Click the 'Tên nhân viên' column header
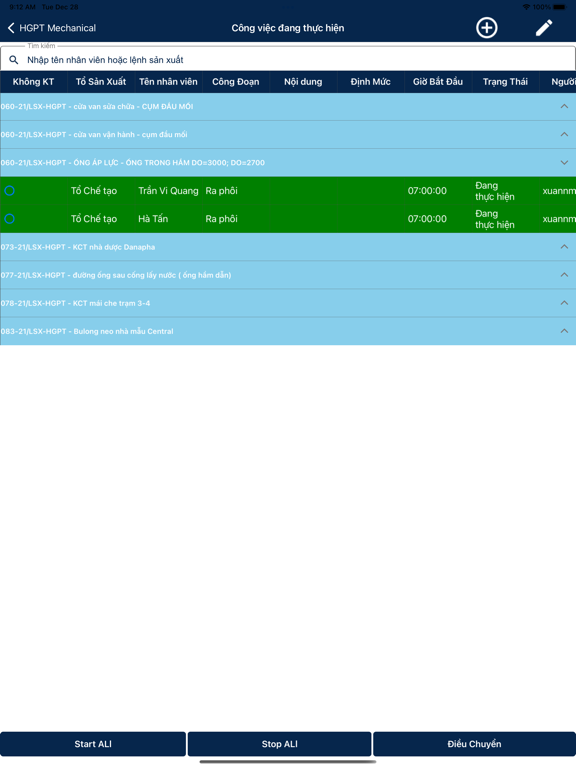The image size is (576, 768). tap(168, 82)
